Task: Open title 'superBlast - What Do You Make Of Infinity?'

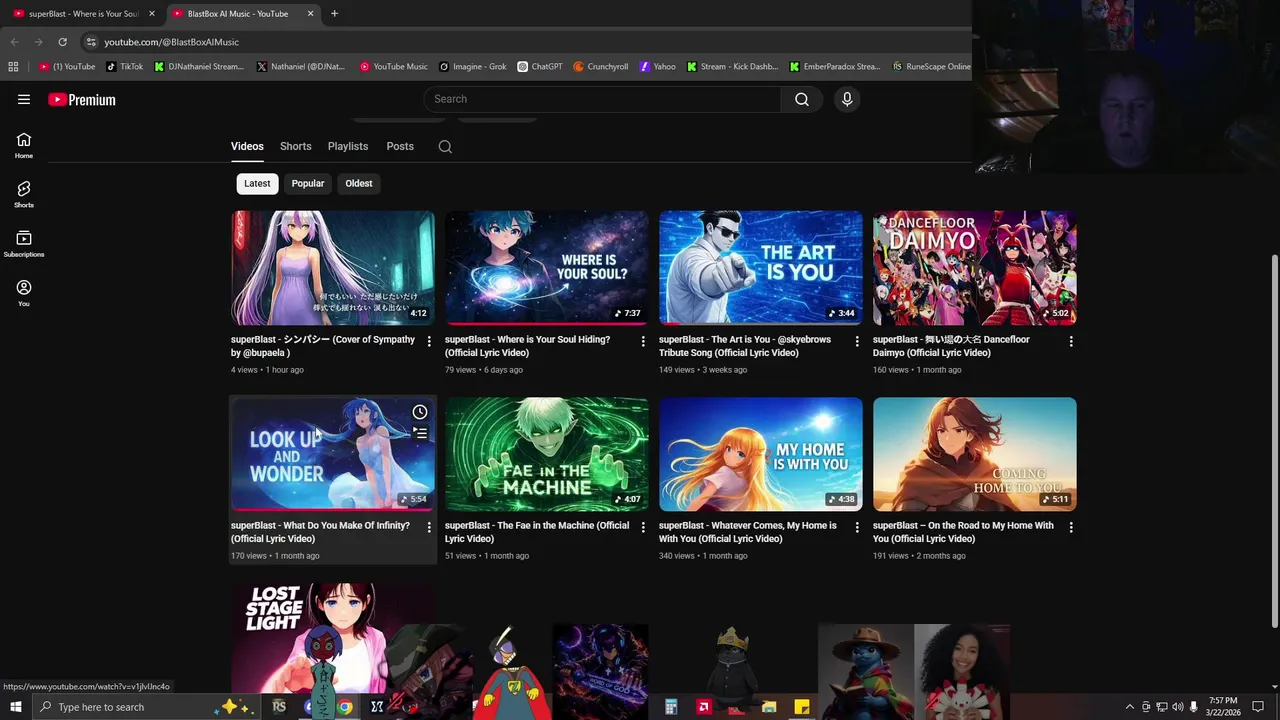Action: tap(320, 532)
